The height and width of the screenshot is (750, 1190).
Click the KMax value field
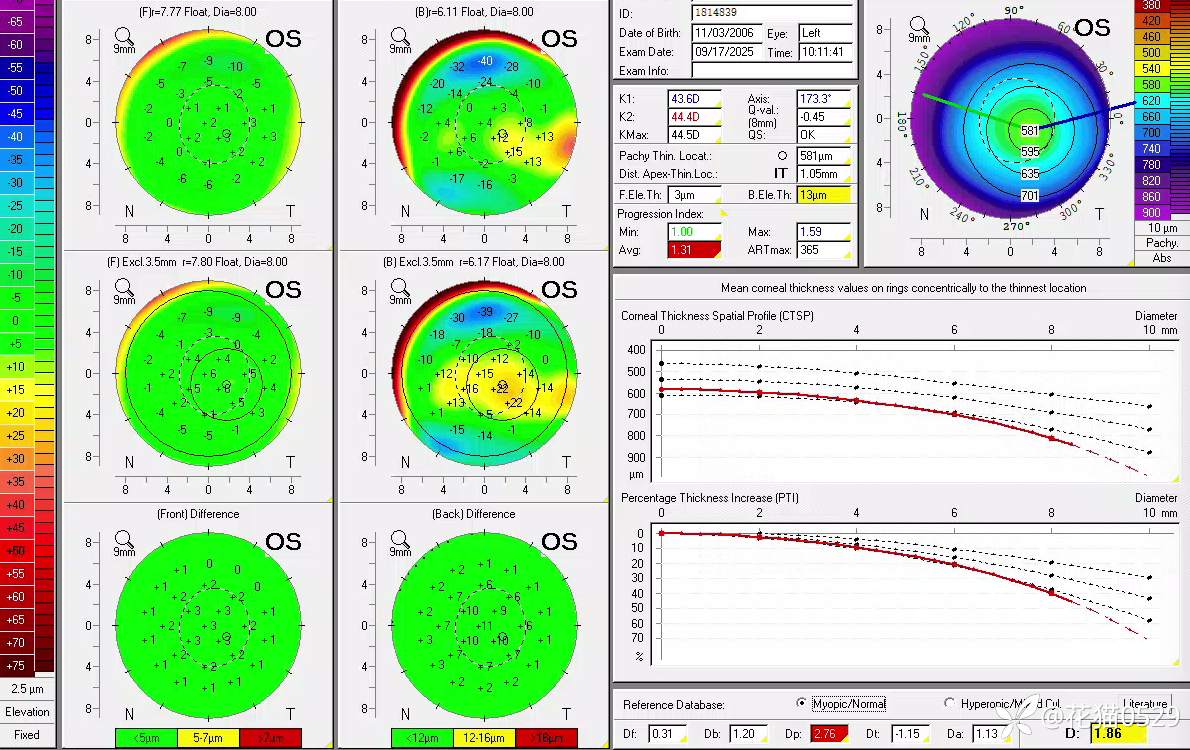689,135
